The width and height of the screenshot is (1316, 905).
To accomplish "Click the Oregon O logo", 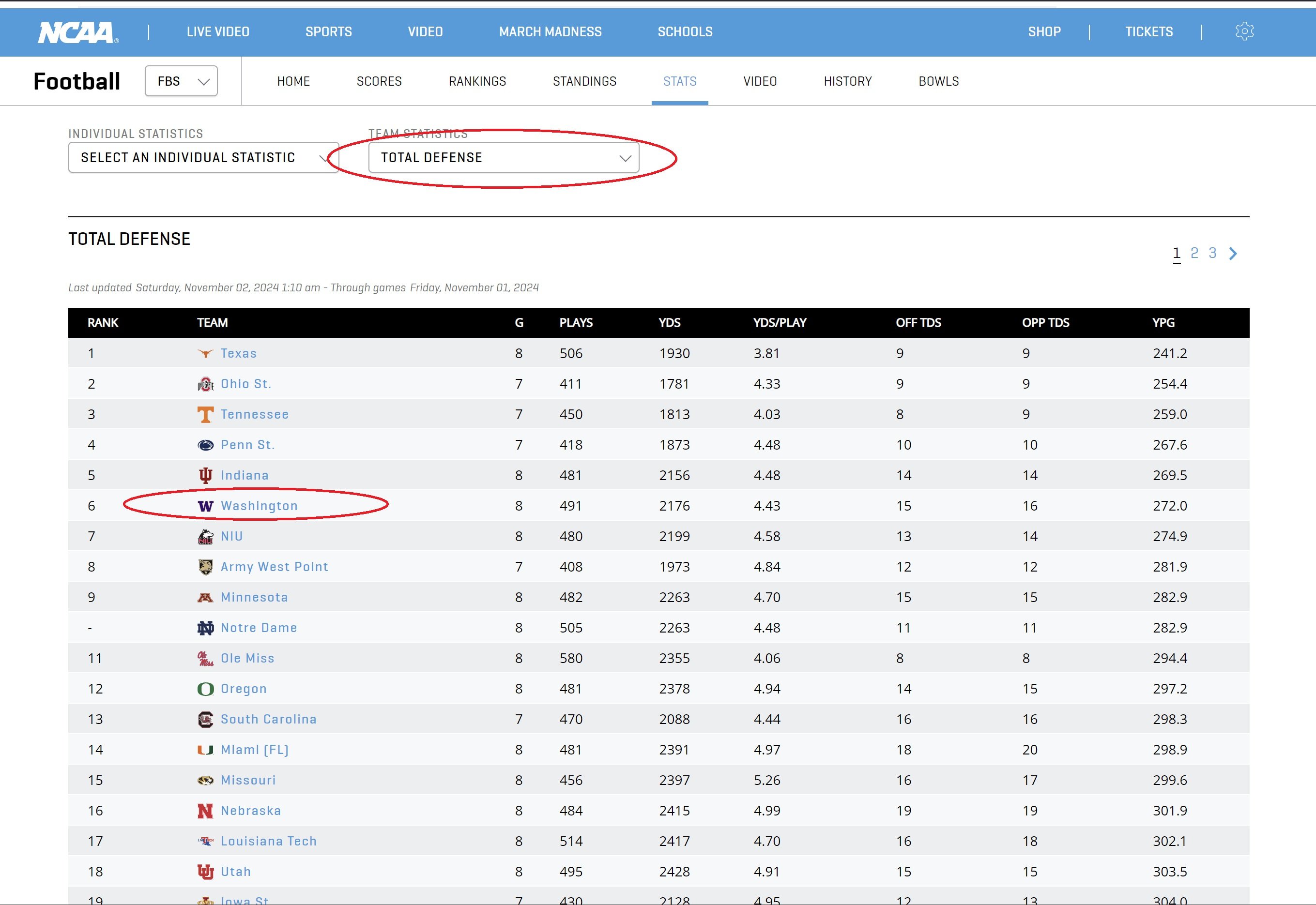I will pos(205,689).
